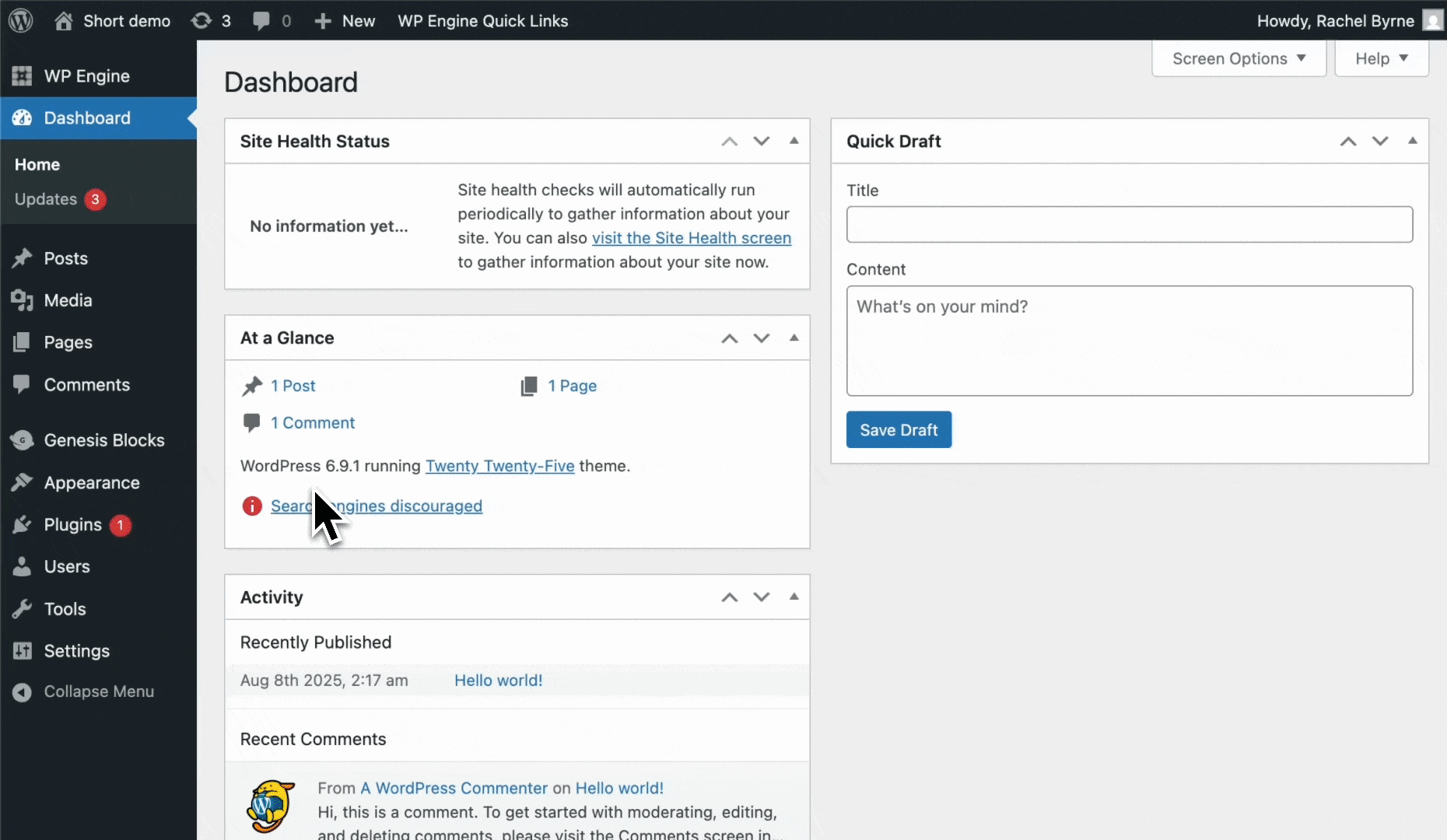The height and width of the screenshot is (840, 1447).
Task: Open the New content menu plus icon
Action: [322, 20]
